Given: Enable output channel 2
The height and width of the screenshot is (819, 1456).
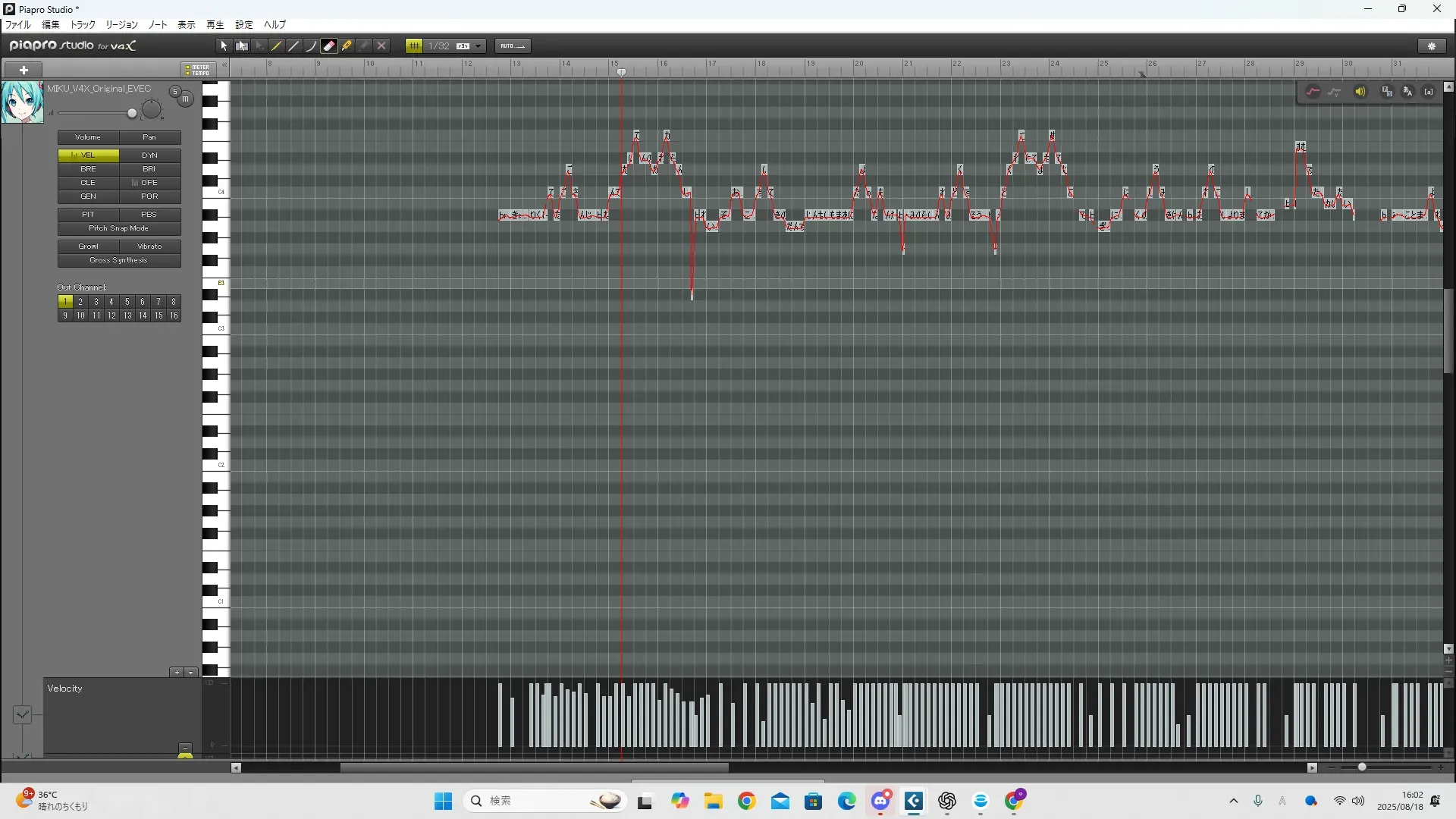Looking at the screenshot, I should tap(80, 302).
